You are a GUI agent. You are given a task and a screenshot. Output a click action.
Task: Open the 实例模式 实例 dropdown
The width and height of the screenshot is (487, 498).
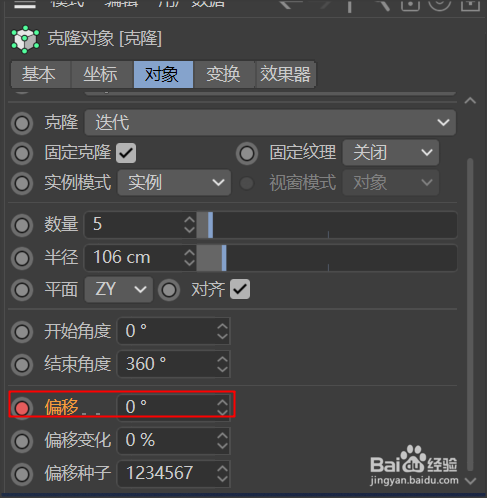pyautogui.click(x=174, y=183)
